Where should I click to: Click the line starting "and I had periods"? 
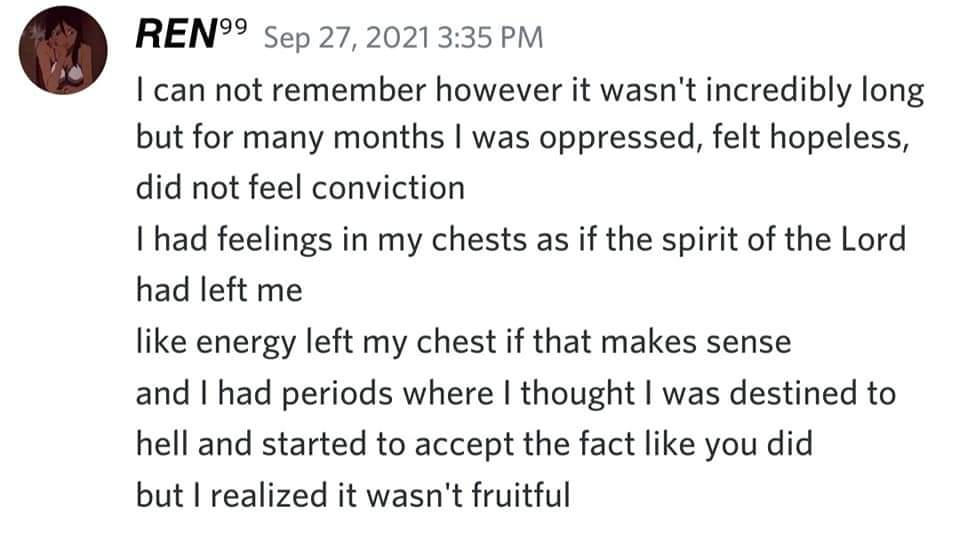(515, 393)
